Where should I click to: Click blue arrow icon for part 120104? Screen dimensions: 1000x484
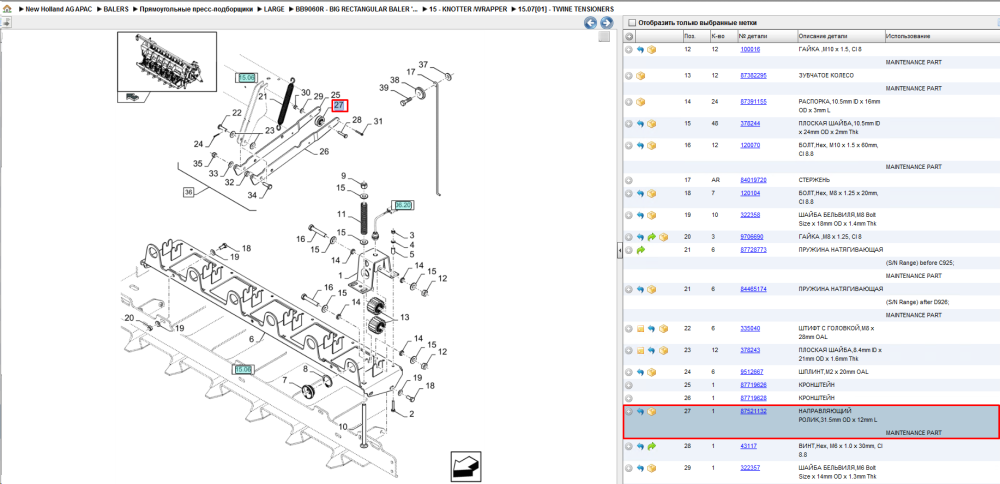[x=640, y=193]
